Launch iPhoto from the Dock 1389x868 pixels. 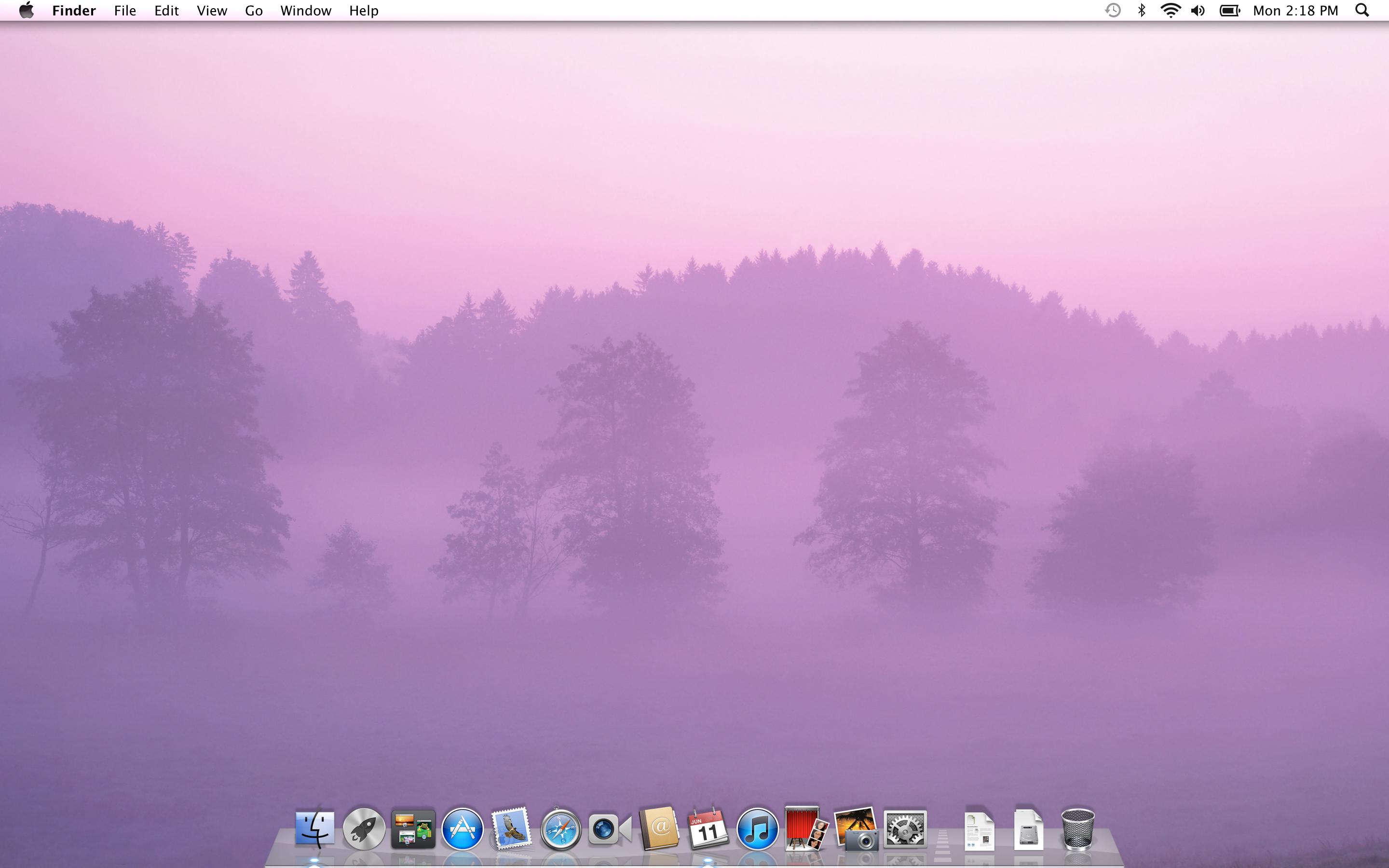[855, 829]
